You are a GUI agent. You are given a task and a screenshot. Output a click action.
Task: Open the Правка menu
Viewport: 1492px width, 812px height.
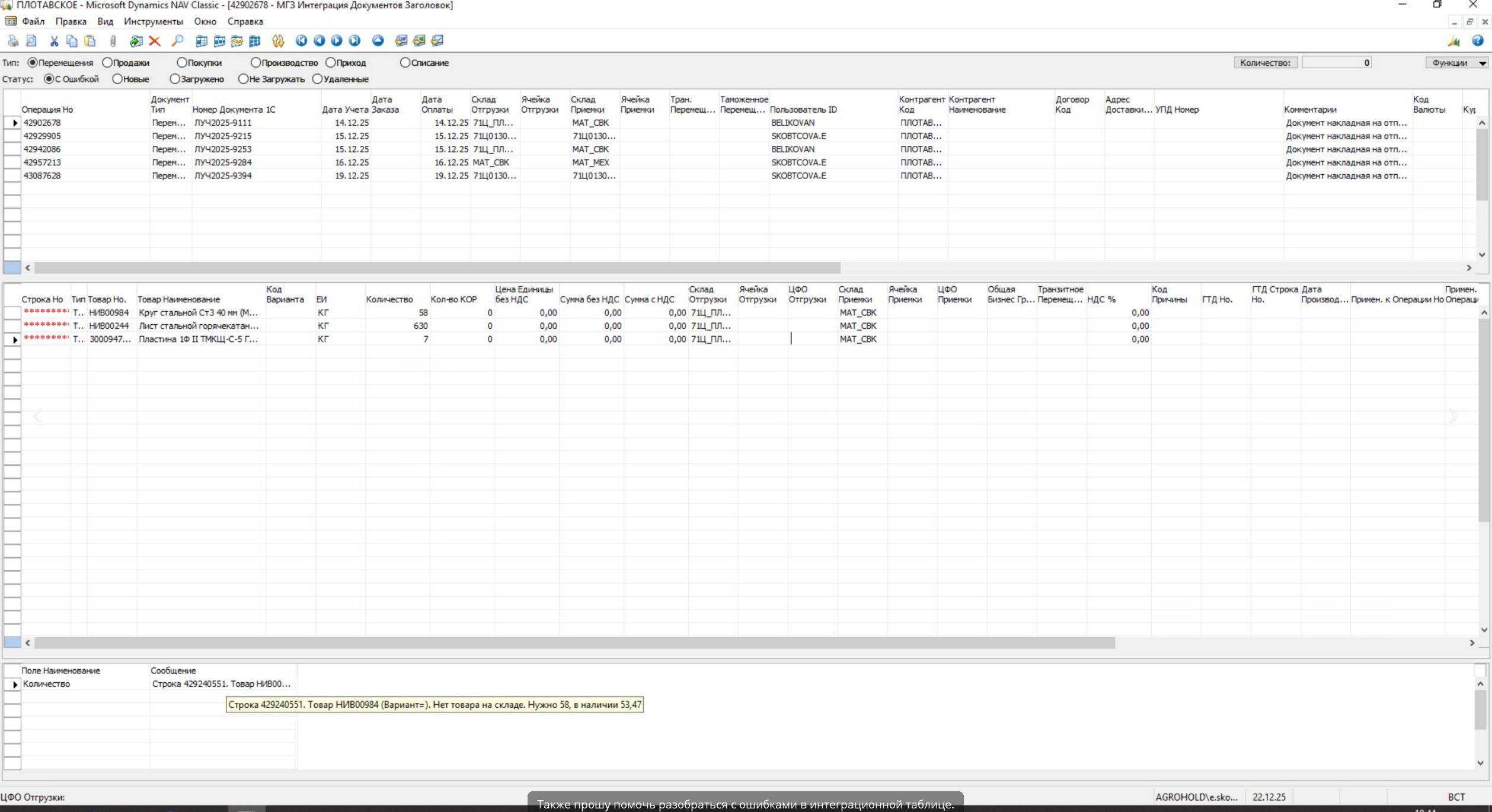pos(71,21)
